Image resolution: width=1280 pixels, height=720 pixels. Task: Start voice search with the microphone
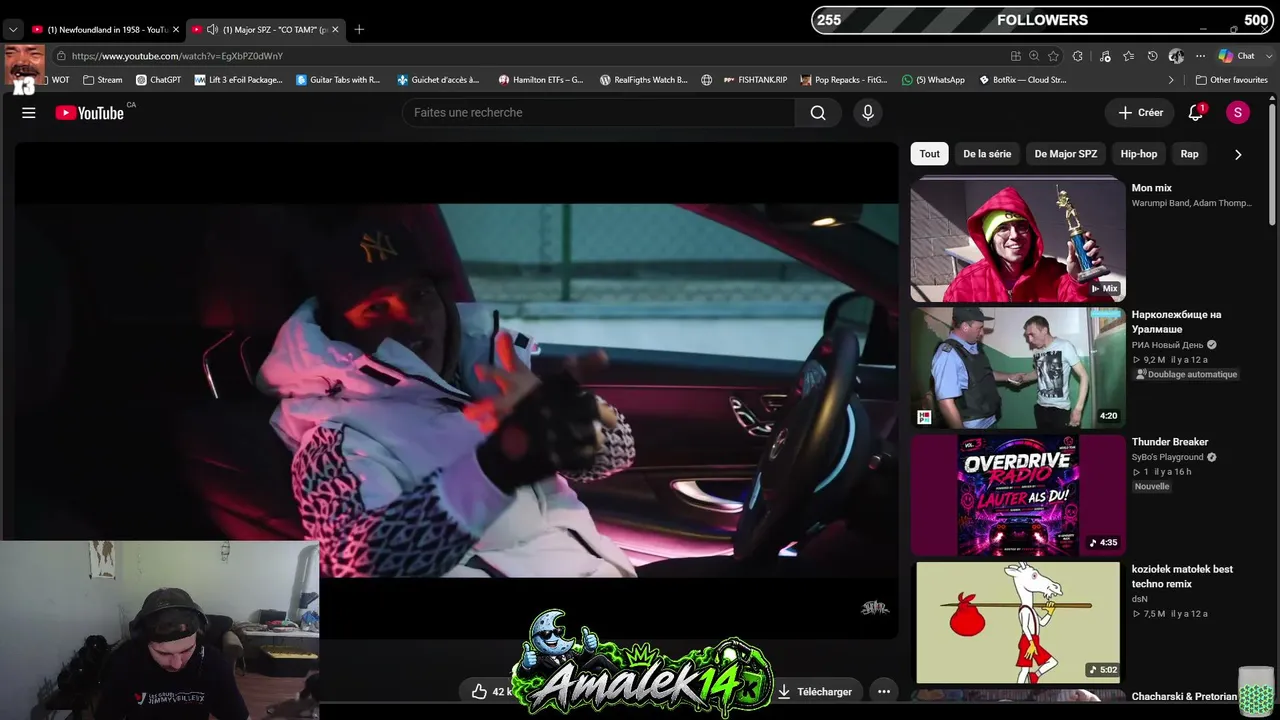[868, 113]
